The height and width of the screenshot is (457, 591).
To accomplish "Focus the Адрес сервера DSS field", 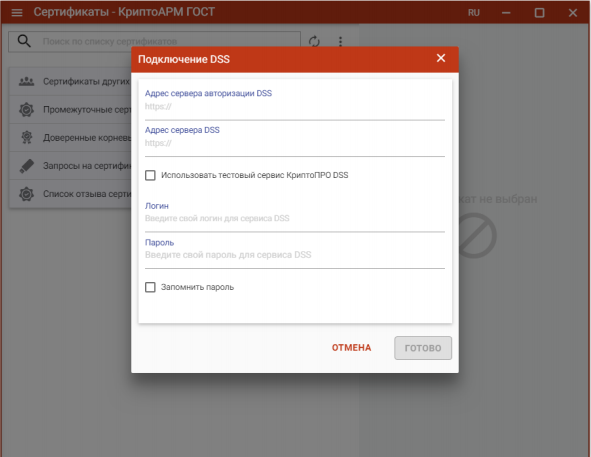I will point(295,143).
